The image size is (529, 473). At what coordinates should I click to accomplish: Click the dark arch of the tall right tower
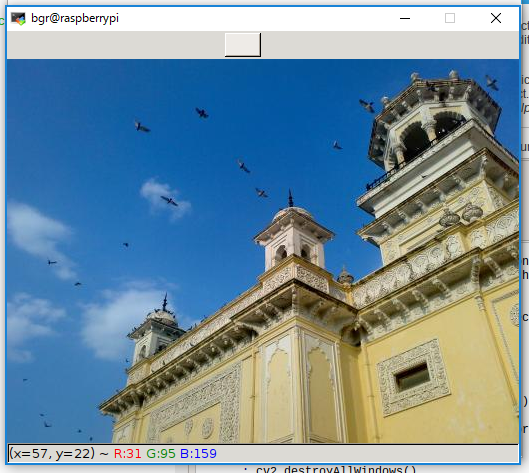(415, 141)
